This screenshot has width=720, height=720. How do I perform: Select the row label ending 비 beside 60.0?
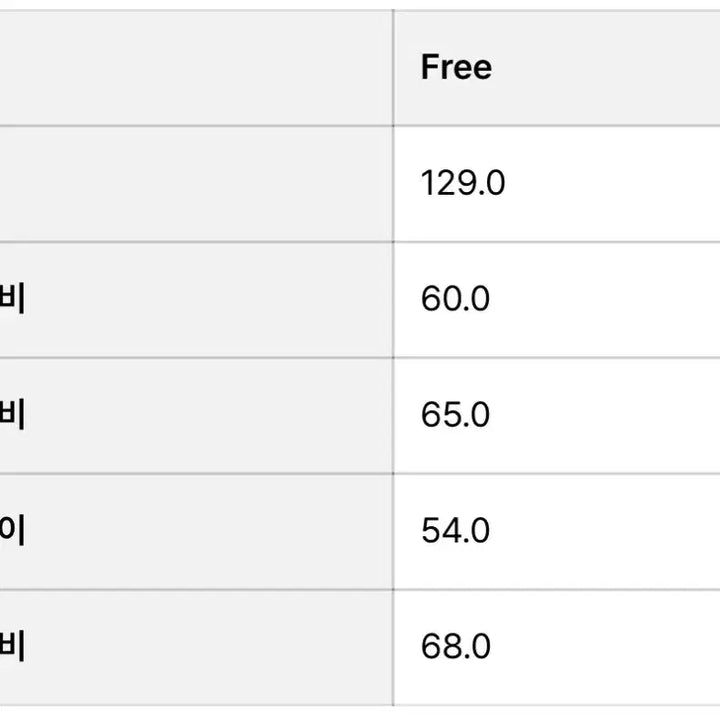click(12, 299)
